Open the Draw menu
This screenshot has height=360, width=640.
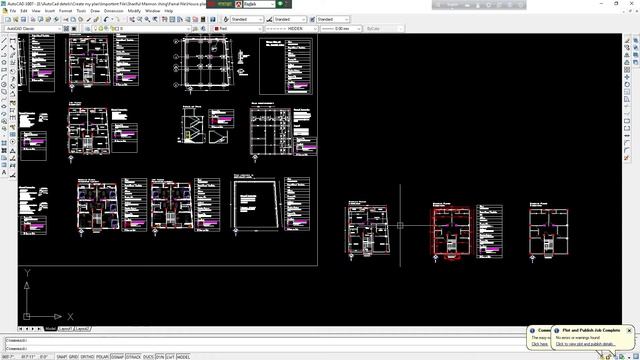[x=95, y=11]
